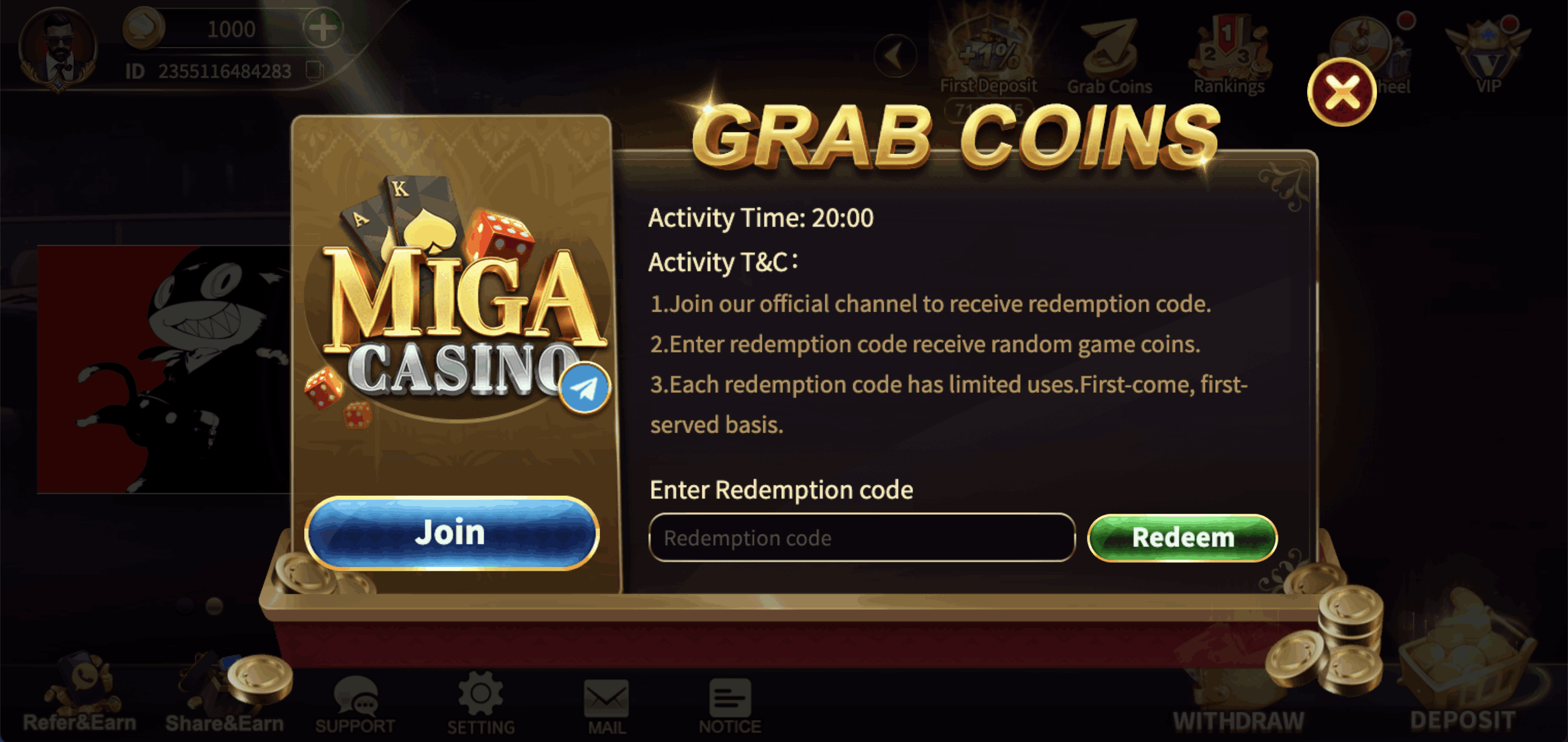The height and width of the screenshot is (742, 1568).
Task: Click the green Redeem button
Action: [1182, 538]
